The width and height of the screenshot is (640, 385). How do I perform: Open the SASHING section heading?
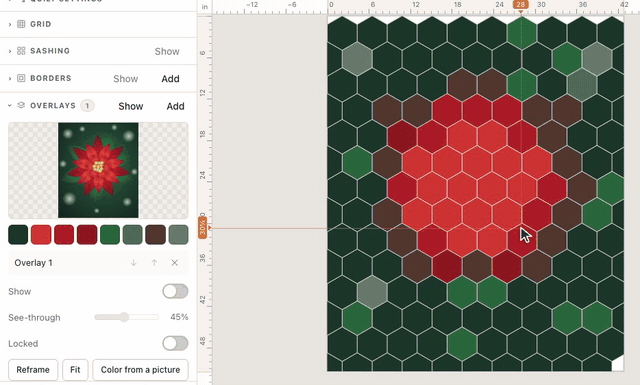coord(50,51)
